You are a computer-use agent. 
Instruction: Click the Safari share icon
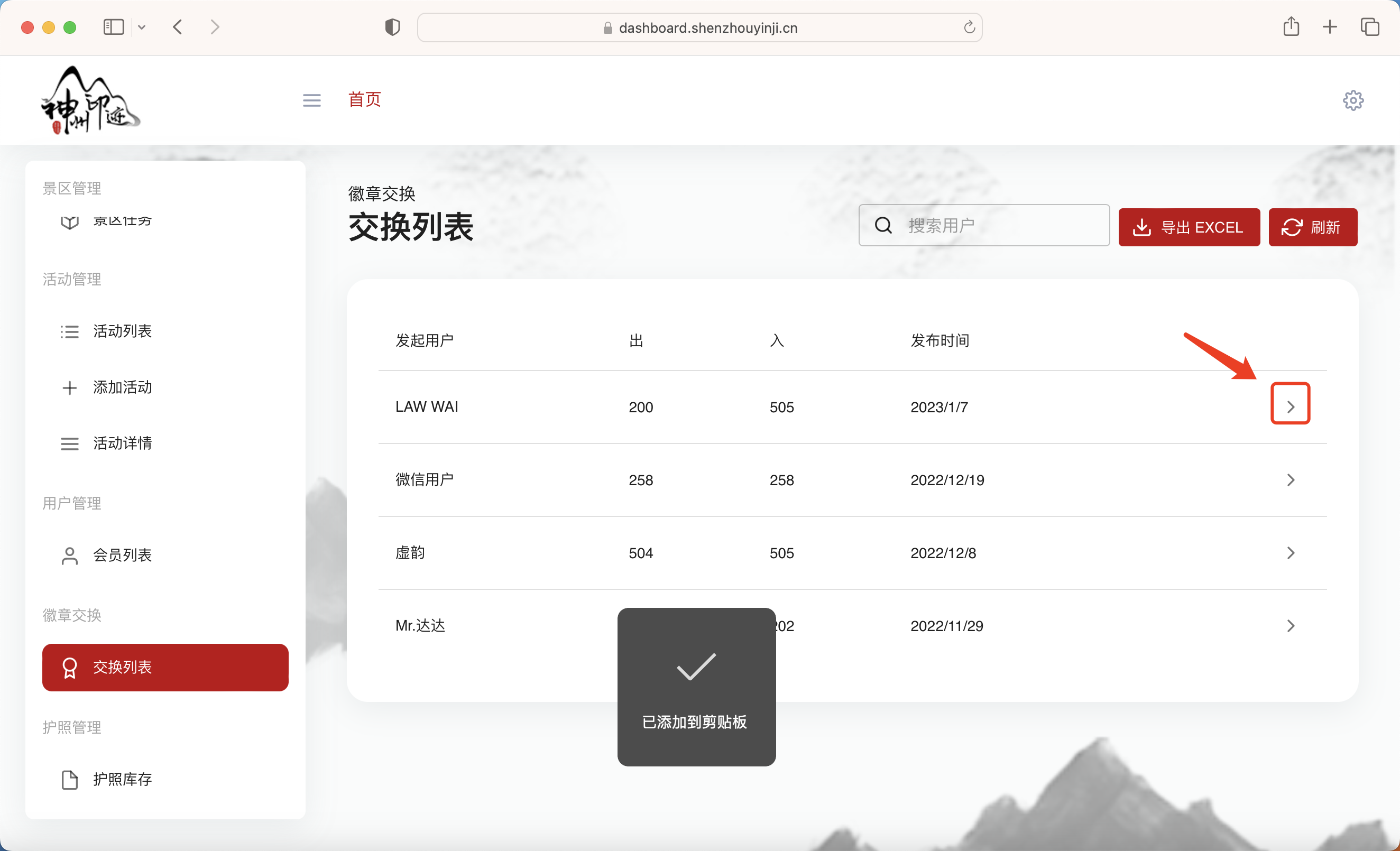[x=1291, y=27]
